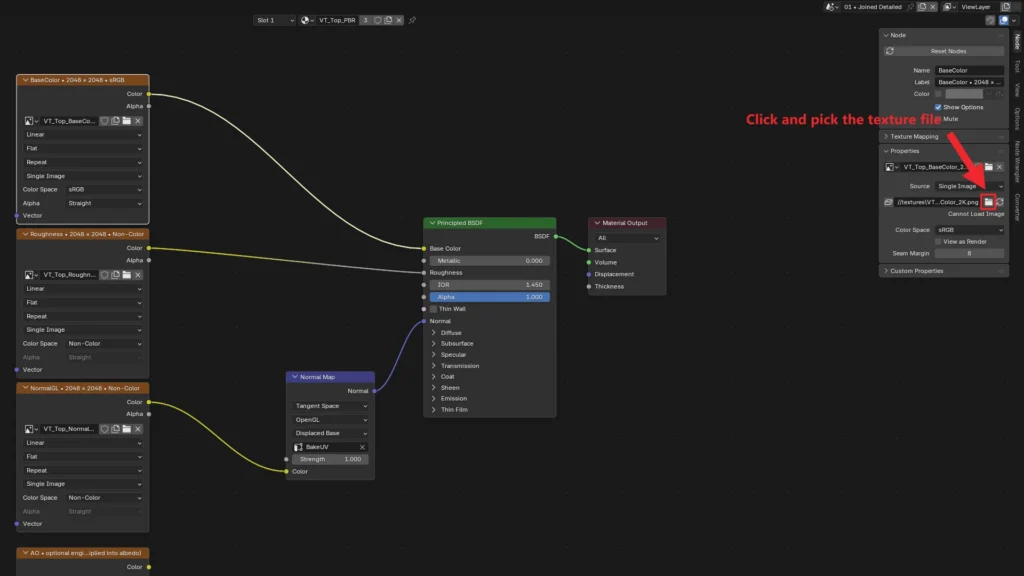This screenshot has height=576, width=1024.
Task: Switch to Tool sidebar tab
Action: (1017, 66)
